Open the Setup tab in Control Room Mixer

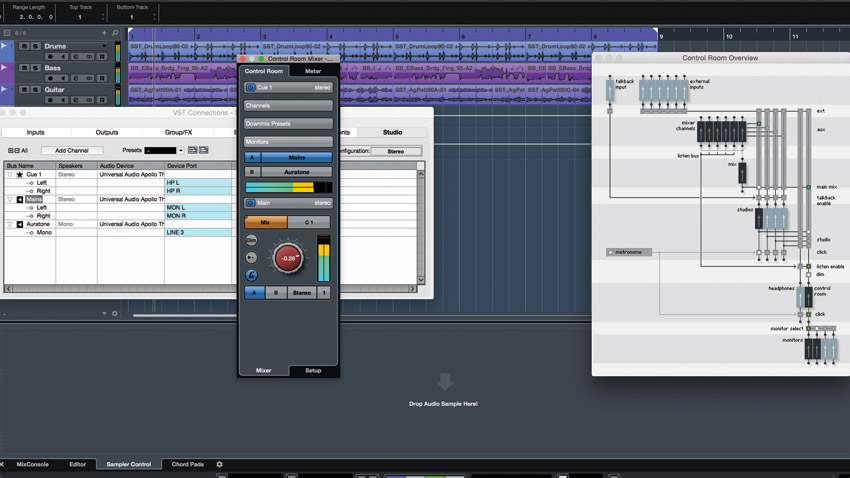[x=313, y=371]
